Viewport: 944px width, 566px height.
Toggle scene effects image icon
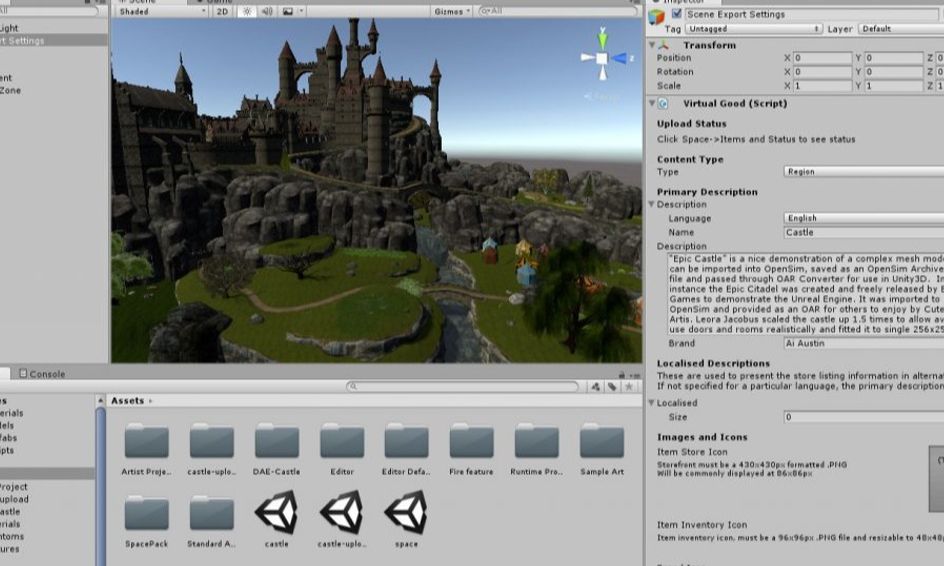pyautogui.click(x=288, y=11)
